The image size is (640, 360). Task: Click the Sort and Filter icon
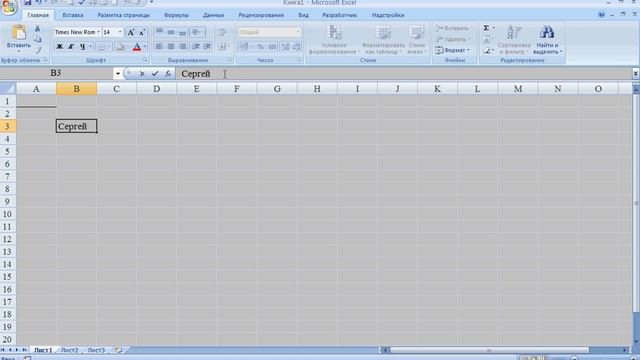513,32
